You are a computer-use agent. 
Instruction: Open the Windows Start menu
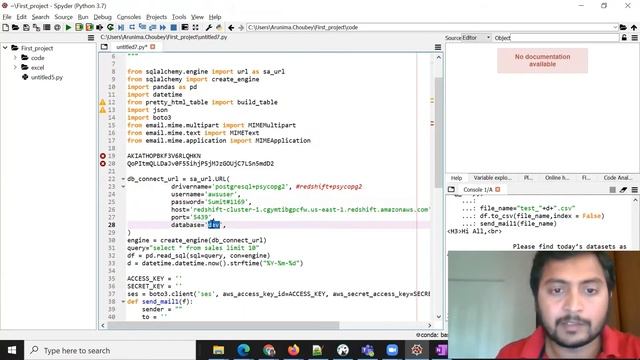12,350
